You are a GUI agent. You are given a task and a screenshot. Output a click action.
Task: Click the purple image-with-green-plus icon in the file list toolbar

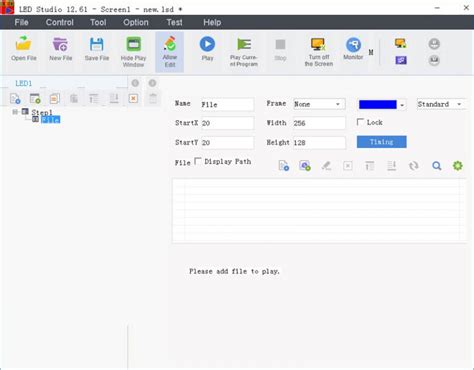[x=305, y=165]
